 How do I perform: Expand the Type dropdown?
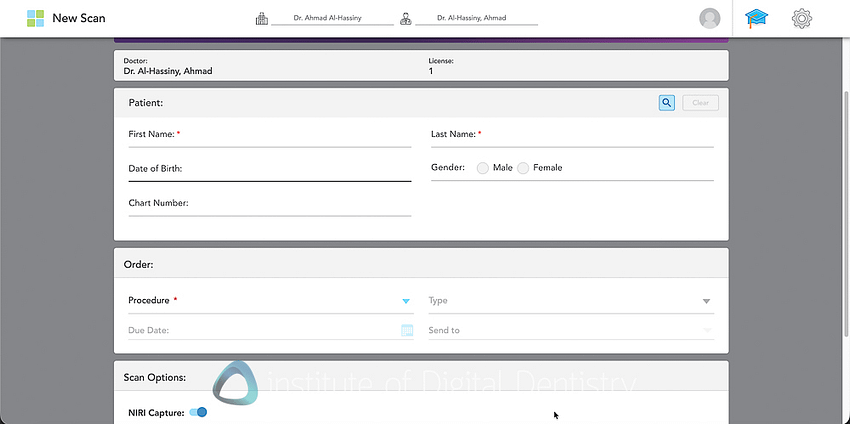pos(706,301)
